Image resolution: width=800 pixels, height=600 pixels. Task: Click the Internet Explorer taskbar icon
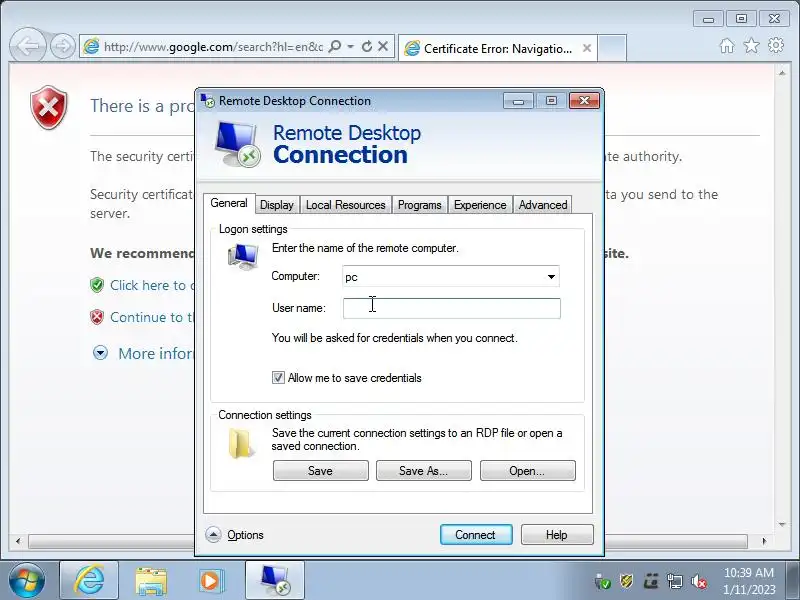89,581
